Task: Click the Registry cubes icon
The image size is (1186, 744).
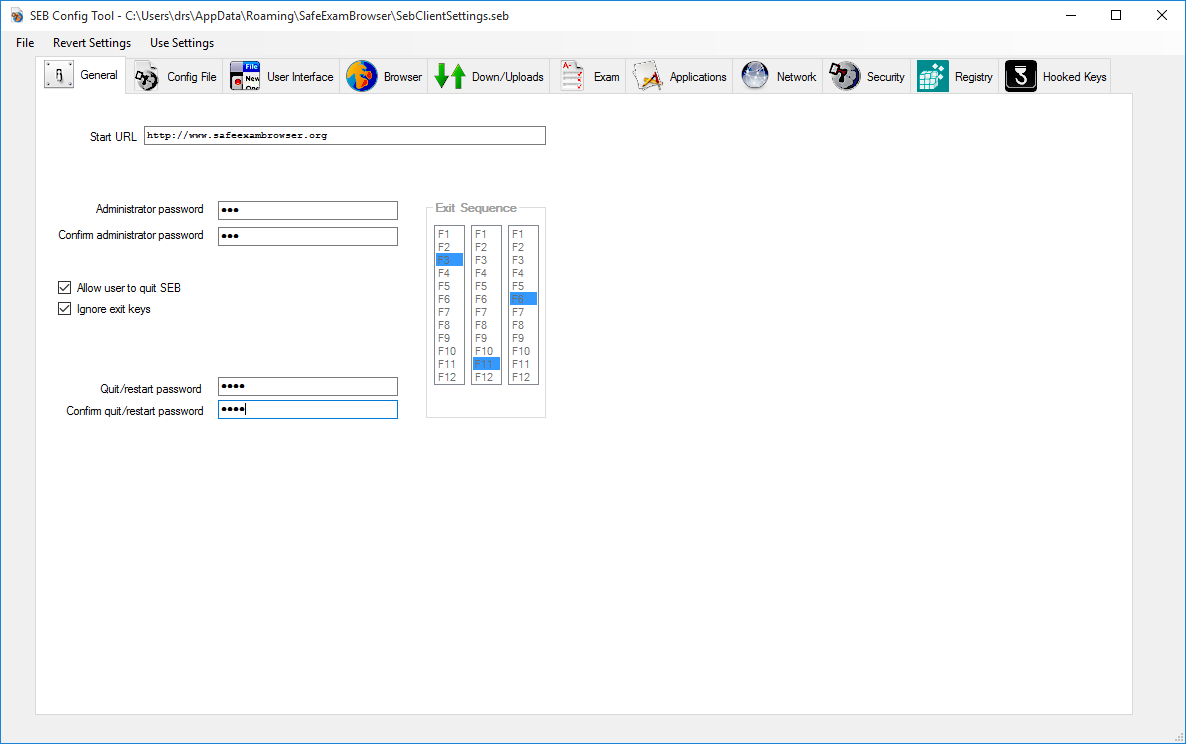Action: (933, 76)
